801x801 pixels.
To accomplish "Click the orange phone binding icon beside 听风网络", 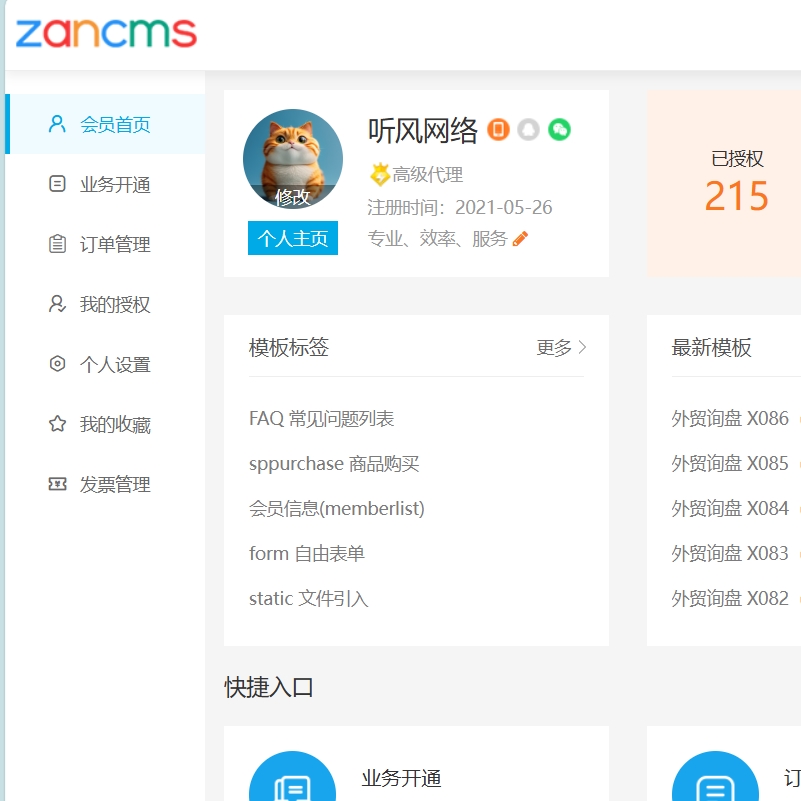I will coord(498,131).
